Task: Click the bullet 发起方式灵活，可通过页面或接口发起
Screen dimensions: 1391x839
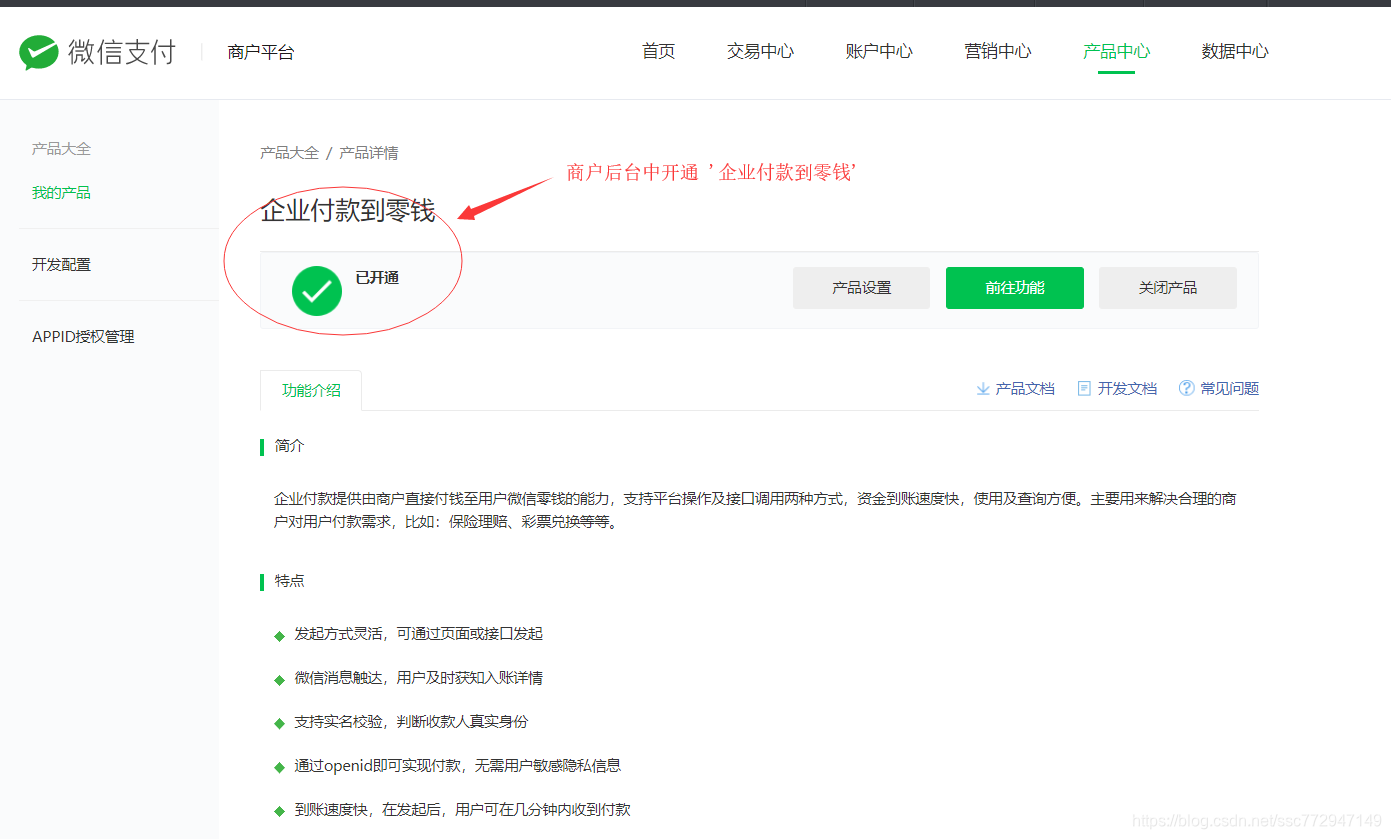Action: (419, 634)
